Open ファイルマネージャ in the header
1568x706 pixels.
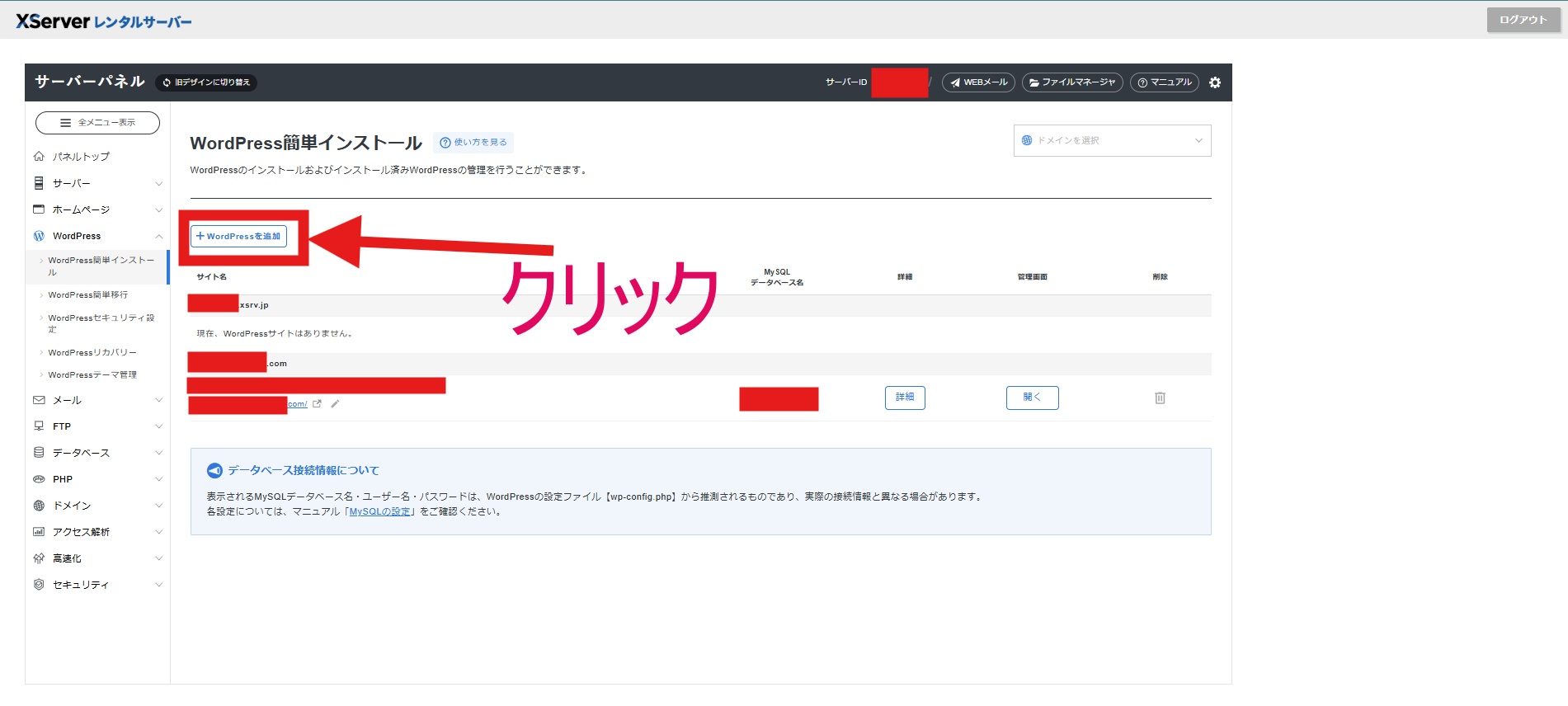pos(1072,82)
